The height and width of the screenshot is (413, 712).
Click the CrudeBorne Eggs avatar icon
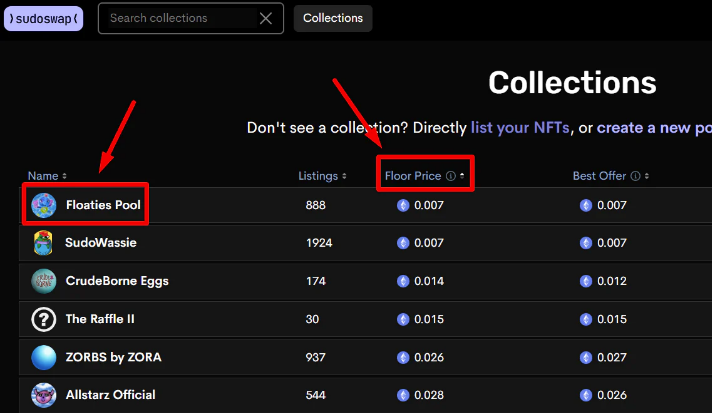(x=43, y=281)
